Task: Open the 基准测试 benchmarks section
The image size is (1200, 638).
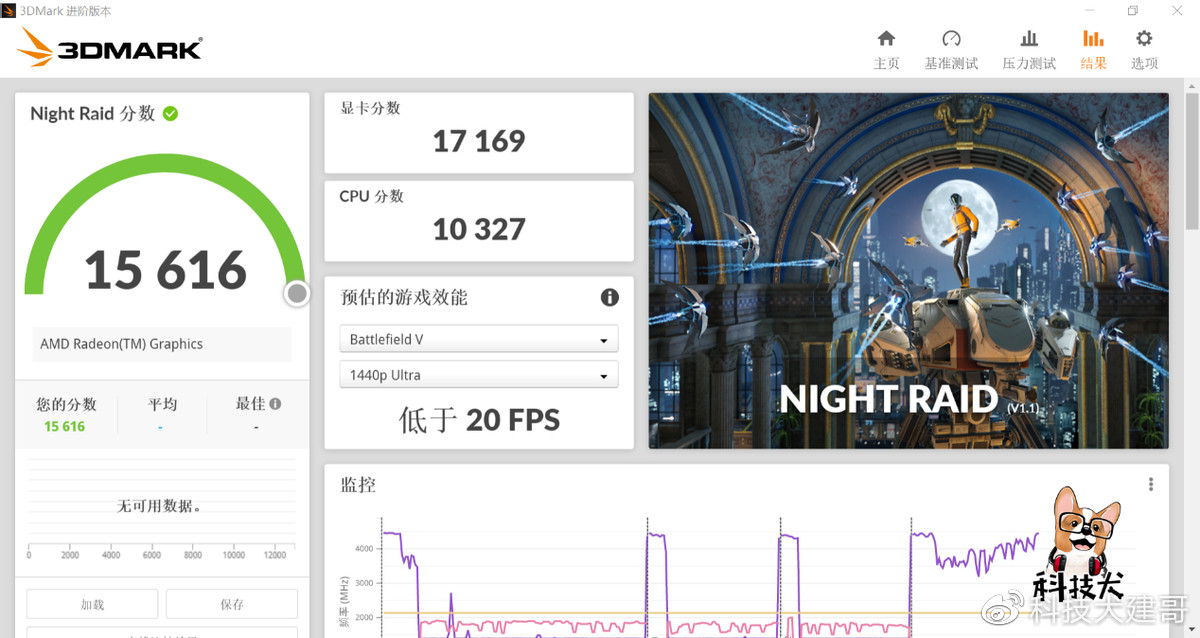Action: 951,50
